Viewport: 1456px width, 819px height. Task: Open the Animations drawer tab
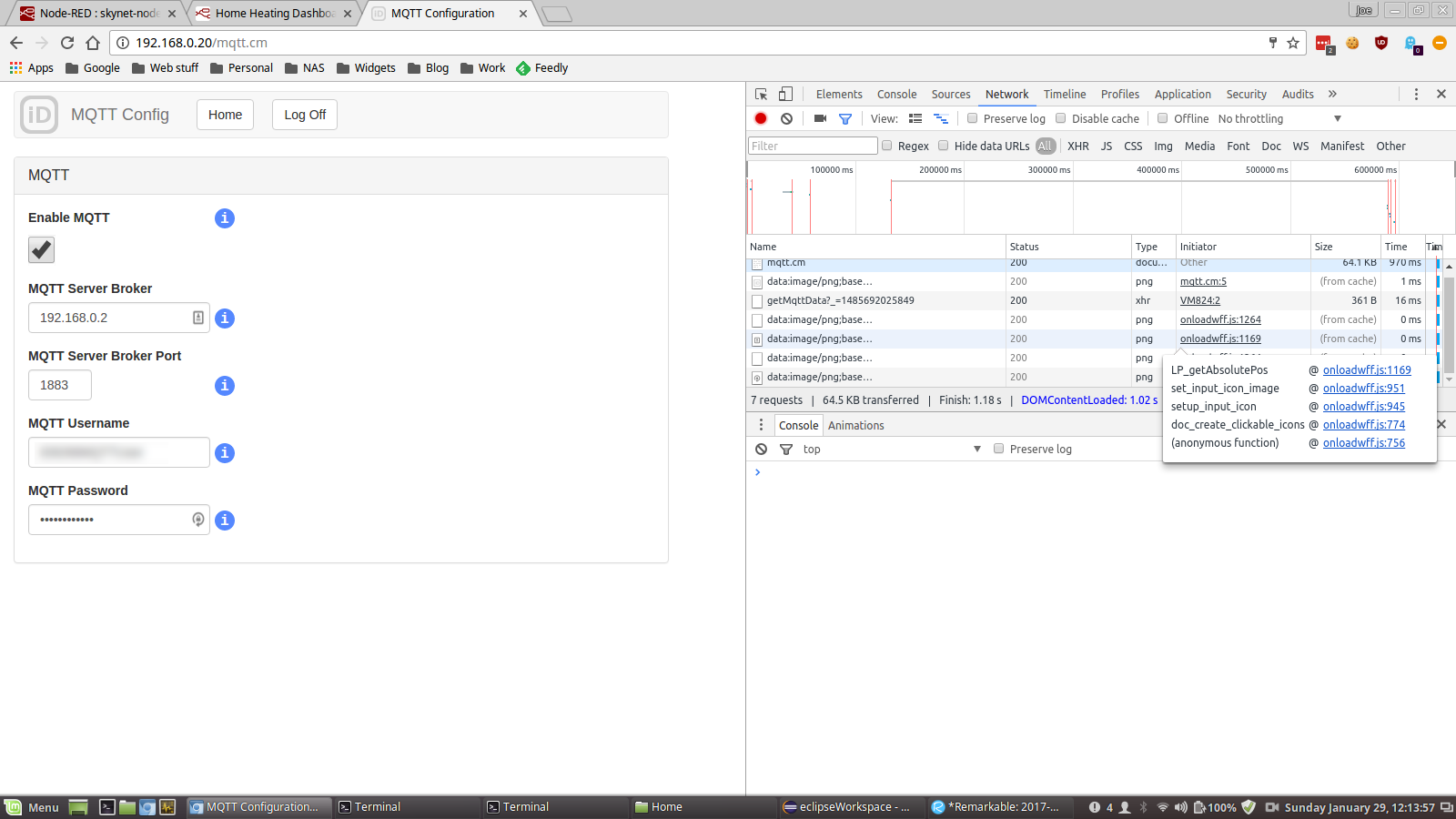point(855,425)
